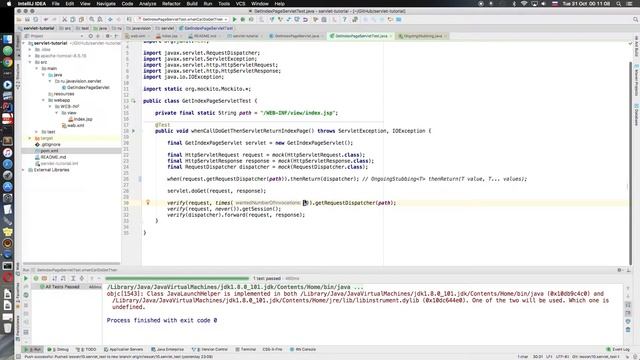Toggle sort alphabetically in Run panel
Viewport: 640px width, 360px height.
[x=55, y=278]
